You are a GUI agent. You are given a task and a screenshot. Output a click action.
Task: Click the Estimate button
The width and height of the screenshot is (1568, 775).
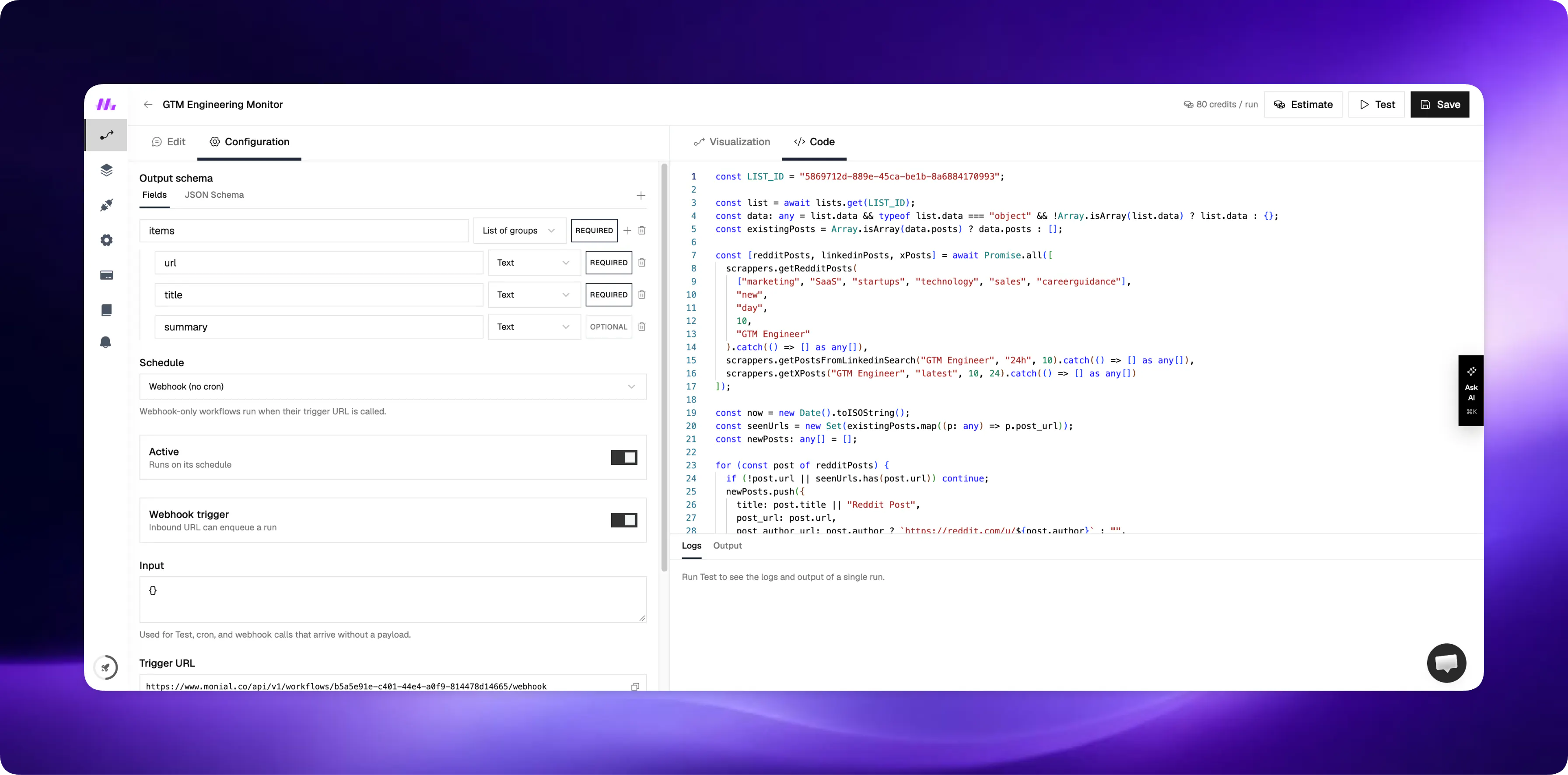coord(1303,105)
